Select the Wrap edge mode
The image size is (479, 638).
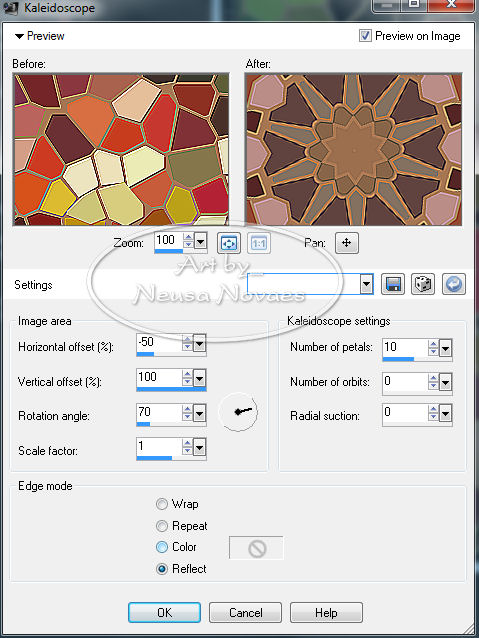point(162,504)
